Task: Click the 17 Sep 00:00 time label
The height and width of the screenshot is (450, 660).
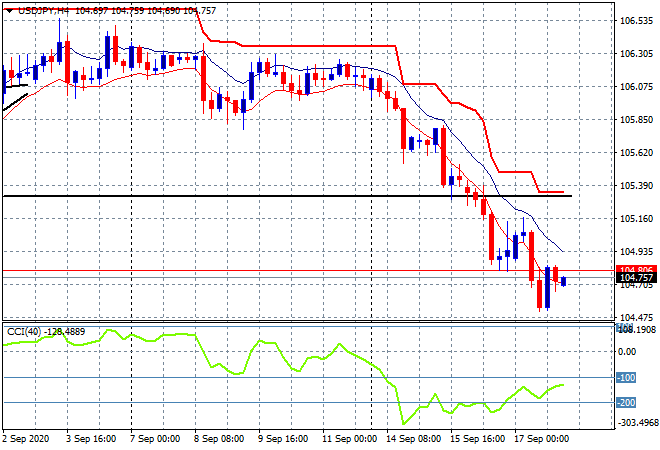Action: click(541, 439)
